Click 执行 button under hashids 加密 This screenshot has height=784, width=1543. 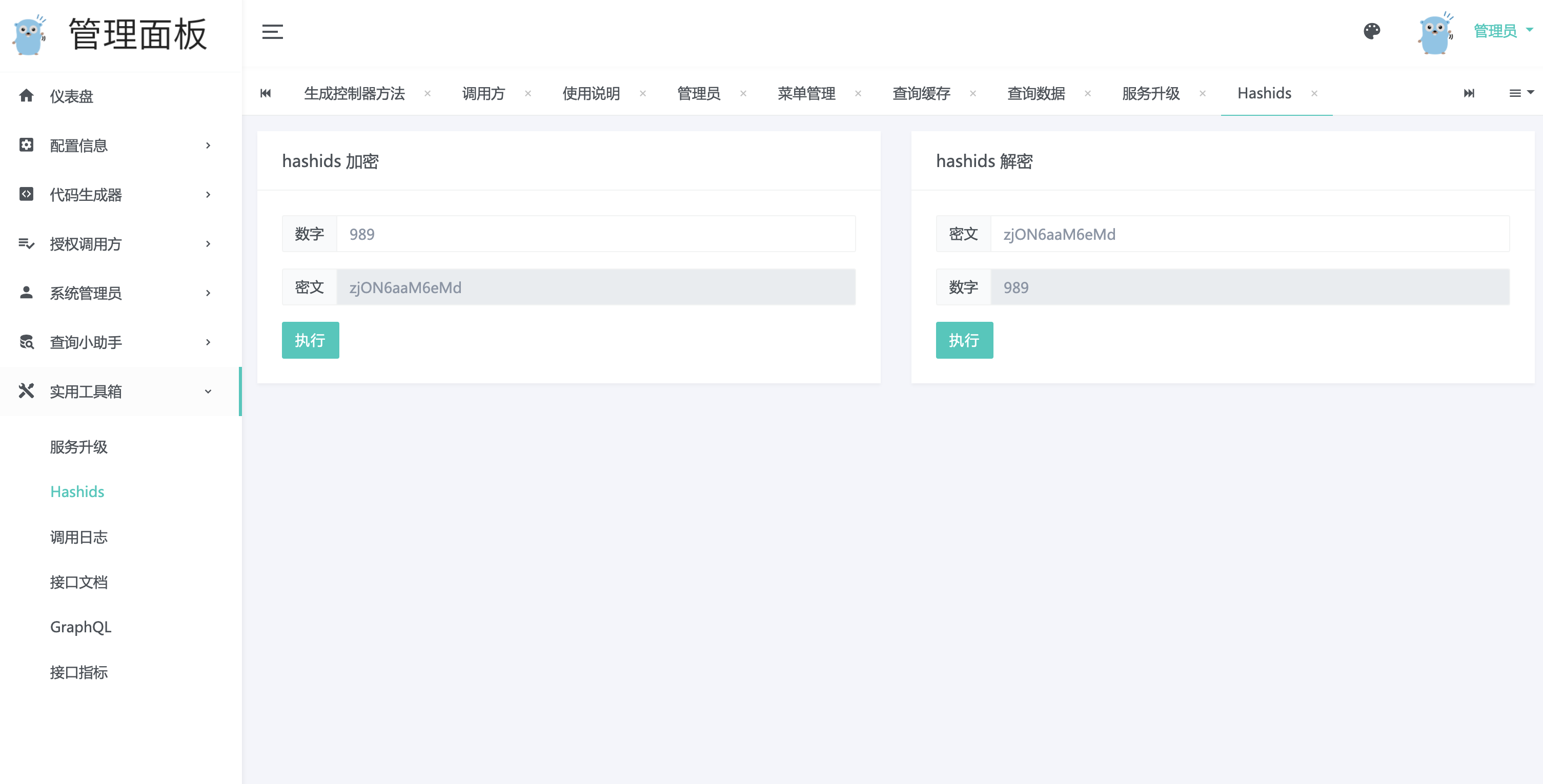point(310,340)
